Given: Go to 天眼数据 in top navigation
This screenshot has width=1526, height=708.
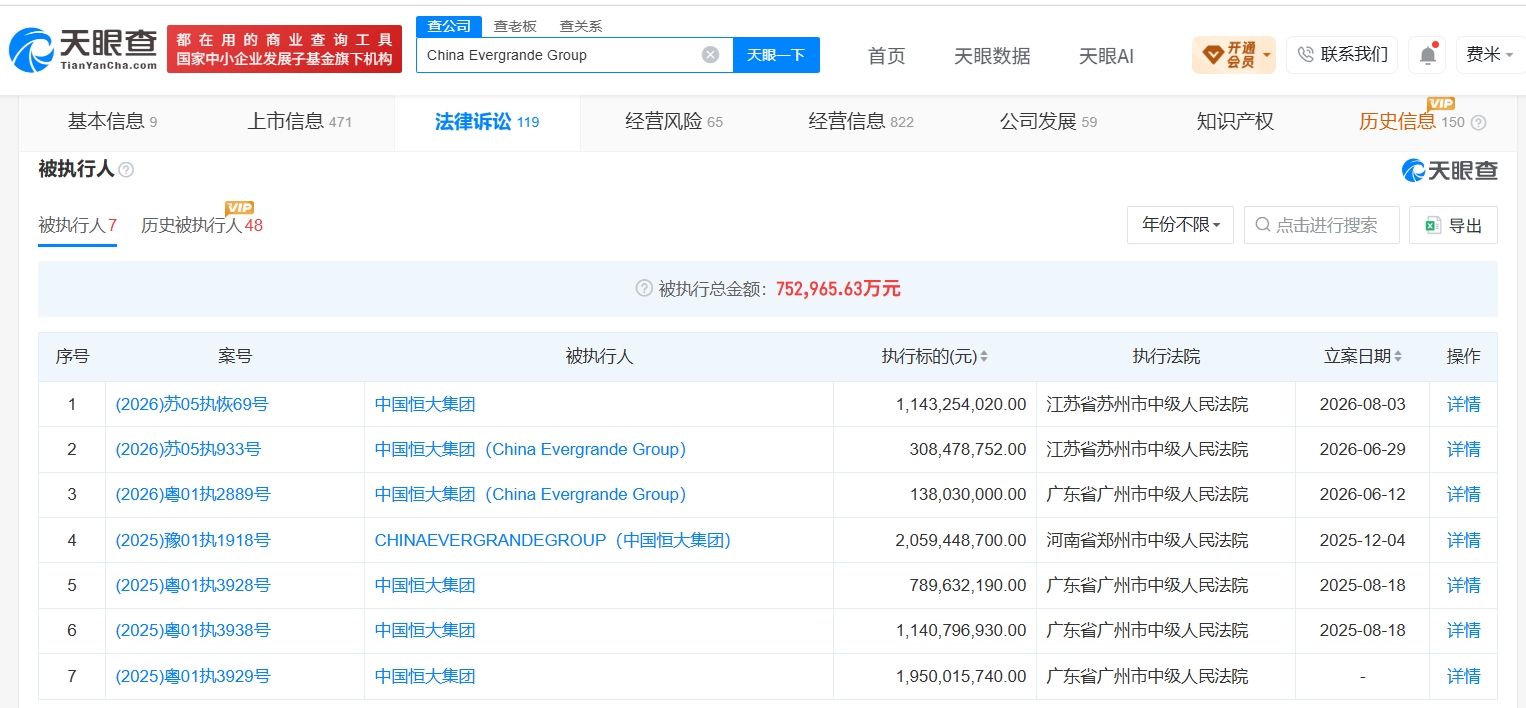Looking at the screenshot, I should point(992,56).
